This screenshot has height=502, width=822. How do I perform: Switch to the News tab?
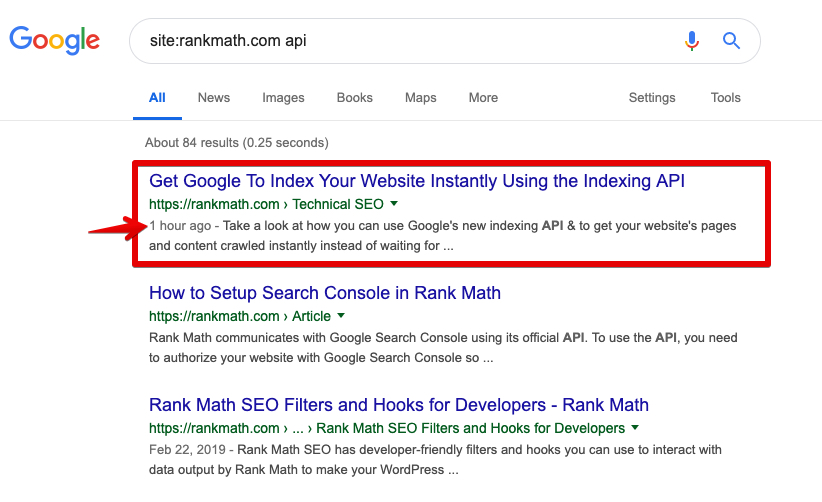(214, 97)
